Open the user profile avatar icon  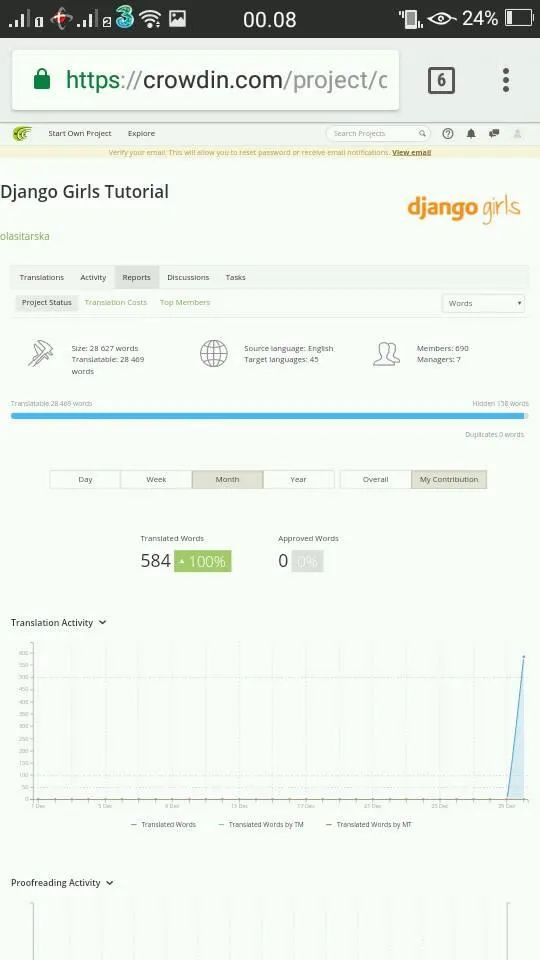coord(517,133)
